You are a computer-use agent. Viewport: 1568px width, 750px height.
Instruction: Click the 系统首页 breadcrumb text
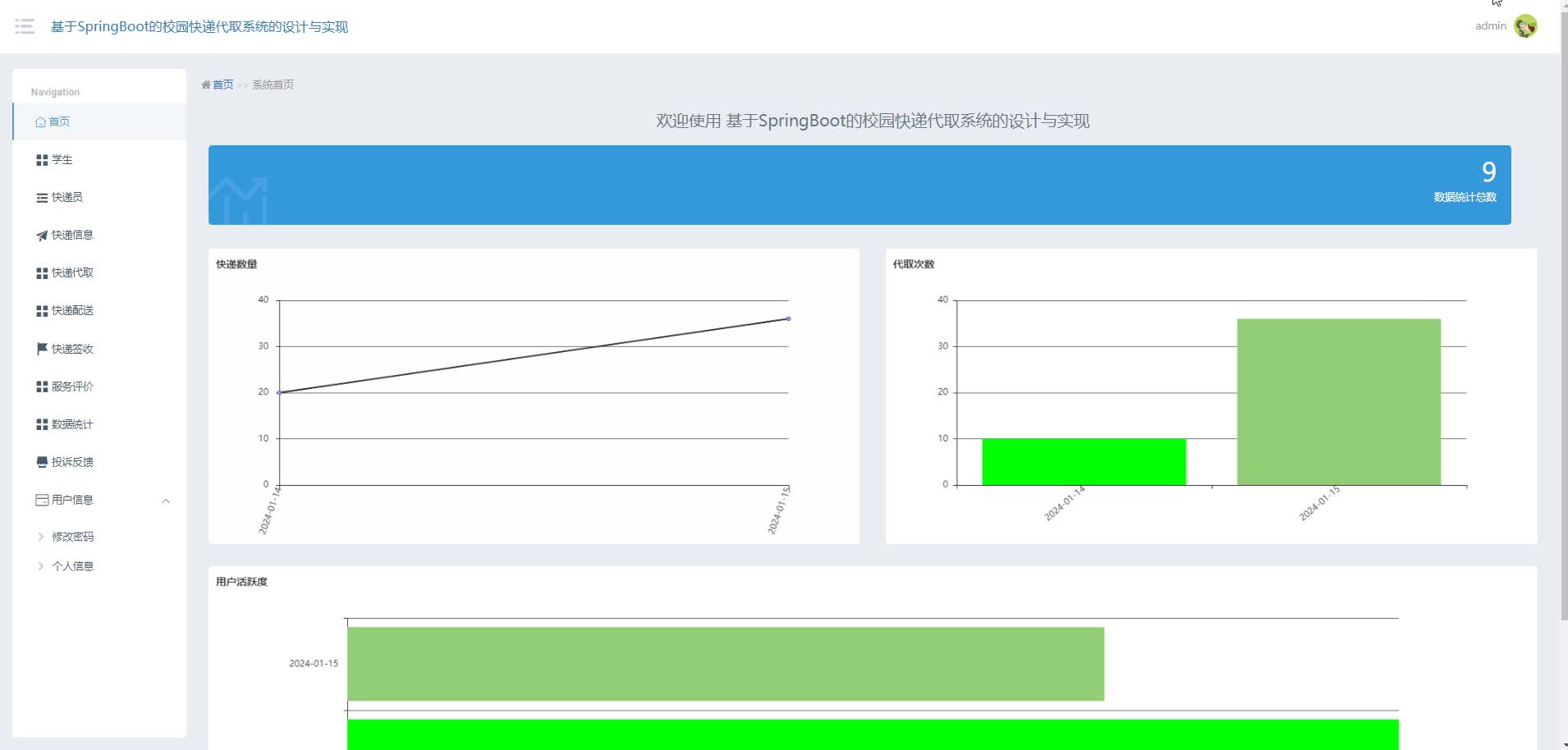point(273,85)
